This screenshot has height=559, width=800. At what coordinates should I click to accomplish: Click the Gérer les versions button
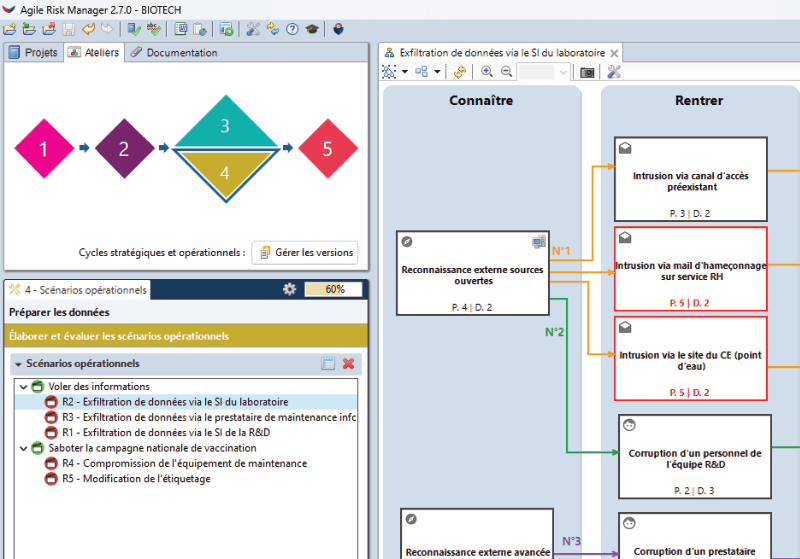click(x=305, y=252)
